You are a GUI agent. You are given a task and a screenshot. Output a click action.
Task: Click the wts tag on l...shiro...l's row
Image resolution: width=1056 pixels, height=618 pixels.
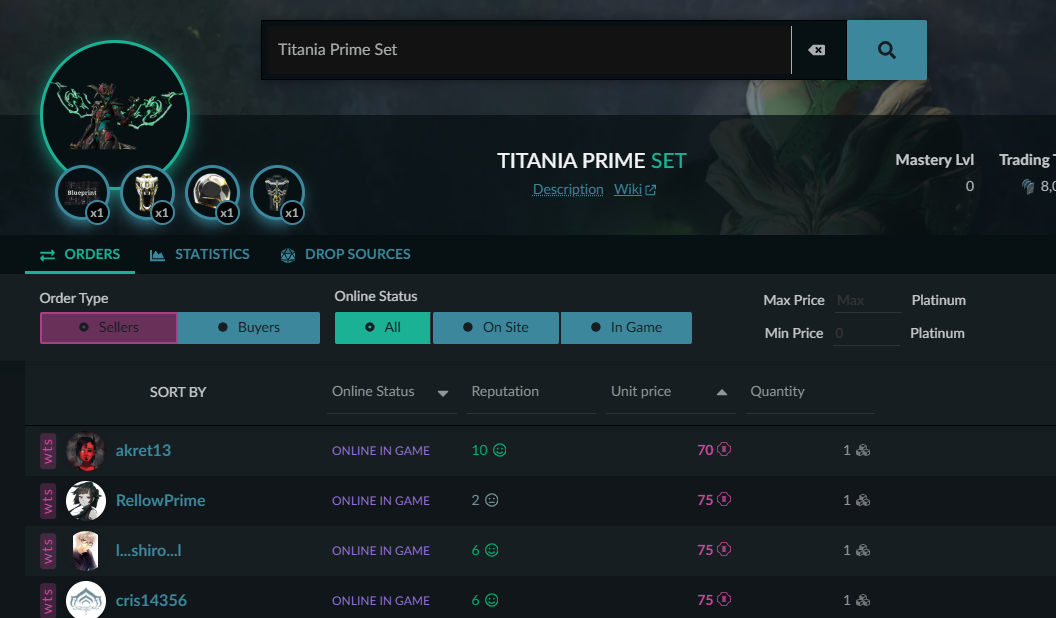[48, 551]
